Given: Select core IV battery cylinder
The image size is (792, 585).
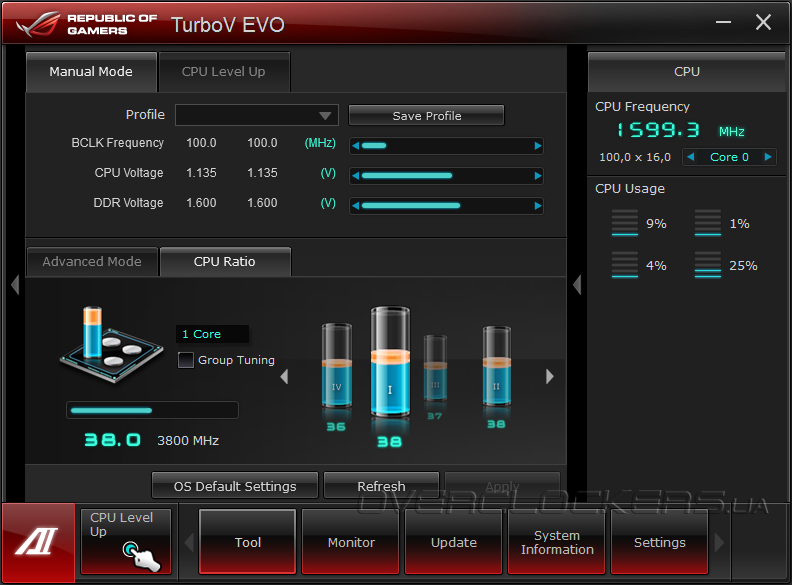Looking at the screenshot, I should (x=336, y=365).
